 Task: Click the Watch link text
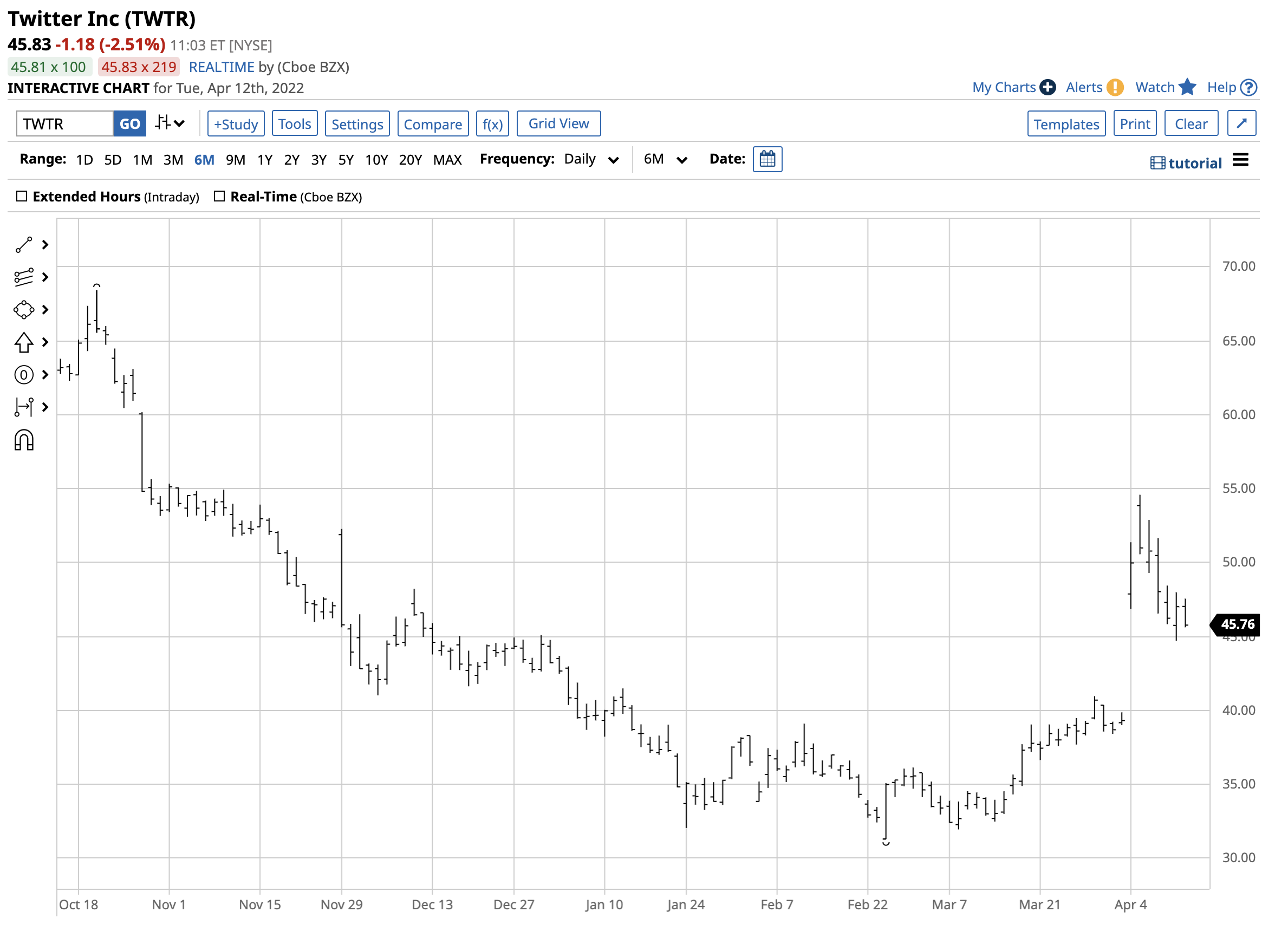tap(1155, 87)
